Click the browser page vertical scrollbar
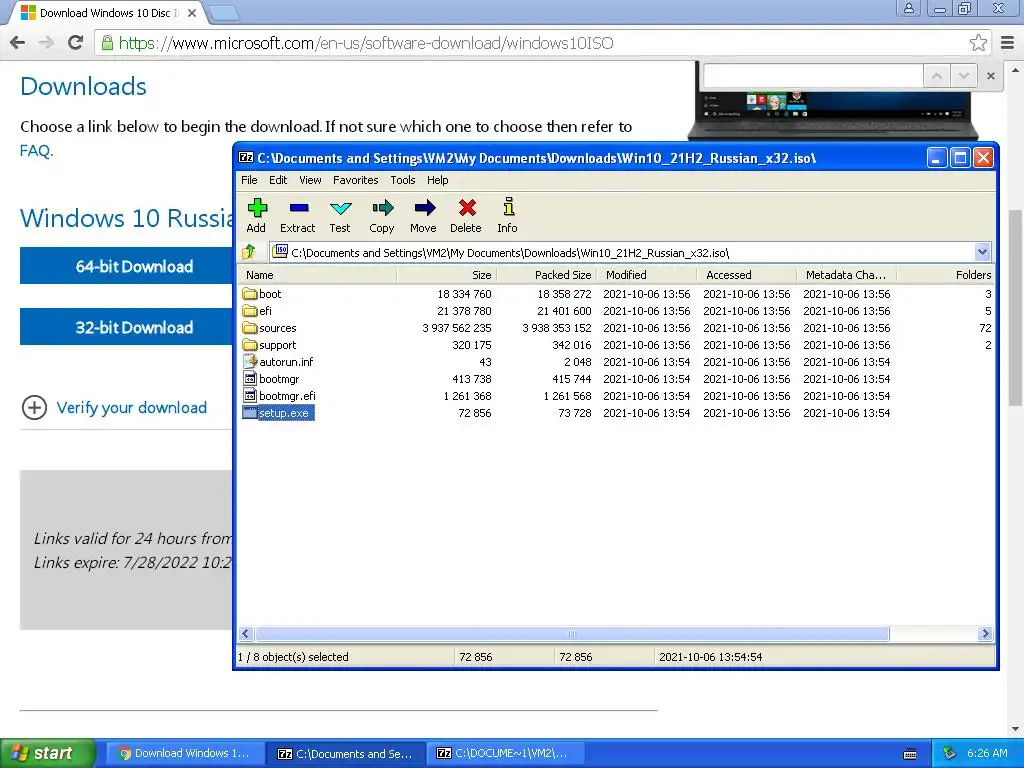Screen dimensions: 1024x768 pyautogui.click(x=1016, y=307)
